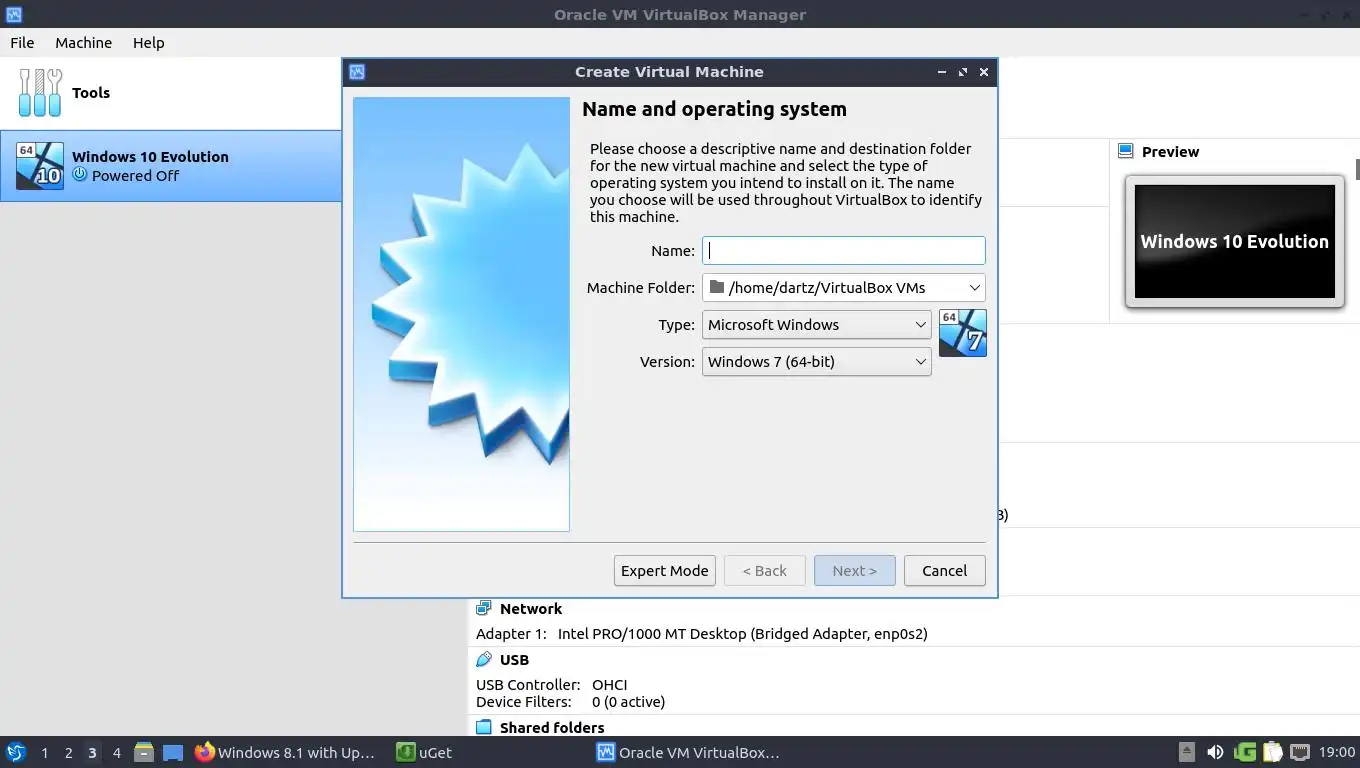Screen dimensions: 1360x768
Task: Select the Windows 10 Evolution VM icon
Action: point(40,166)
